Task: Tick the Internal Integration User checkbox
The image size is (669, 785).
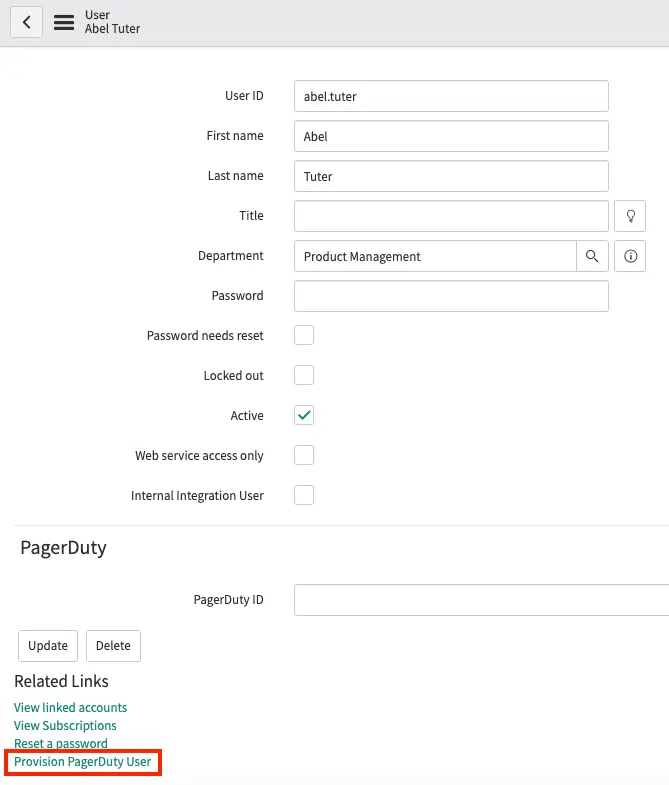Action: click(x=304, y=495)
